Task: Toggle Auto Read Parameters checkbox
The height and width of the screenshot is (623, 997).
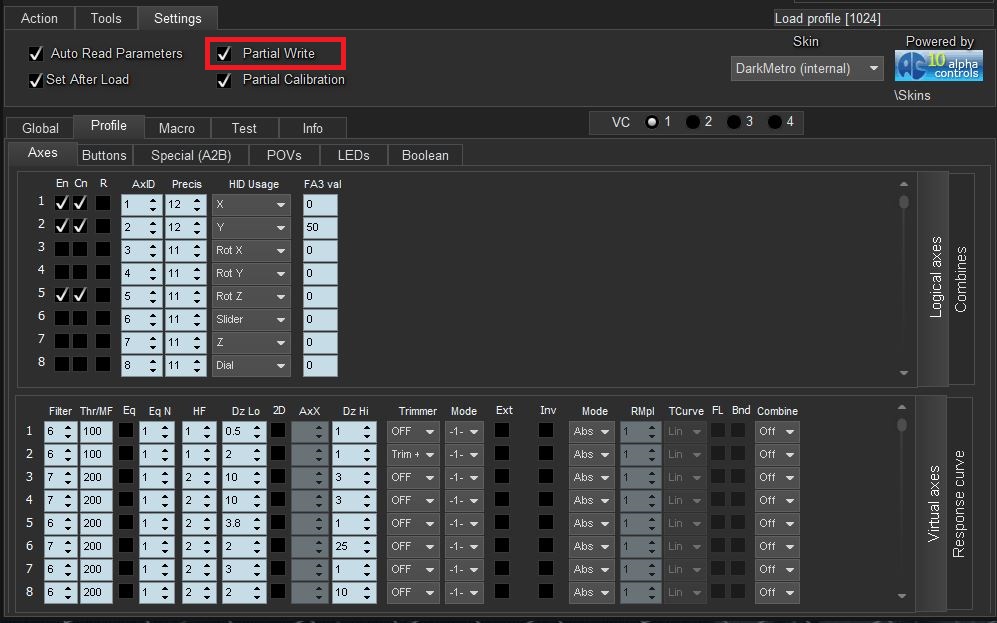Action: [x=36, y=54]
